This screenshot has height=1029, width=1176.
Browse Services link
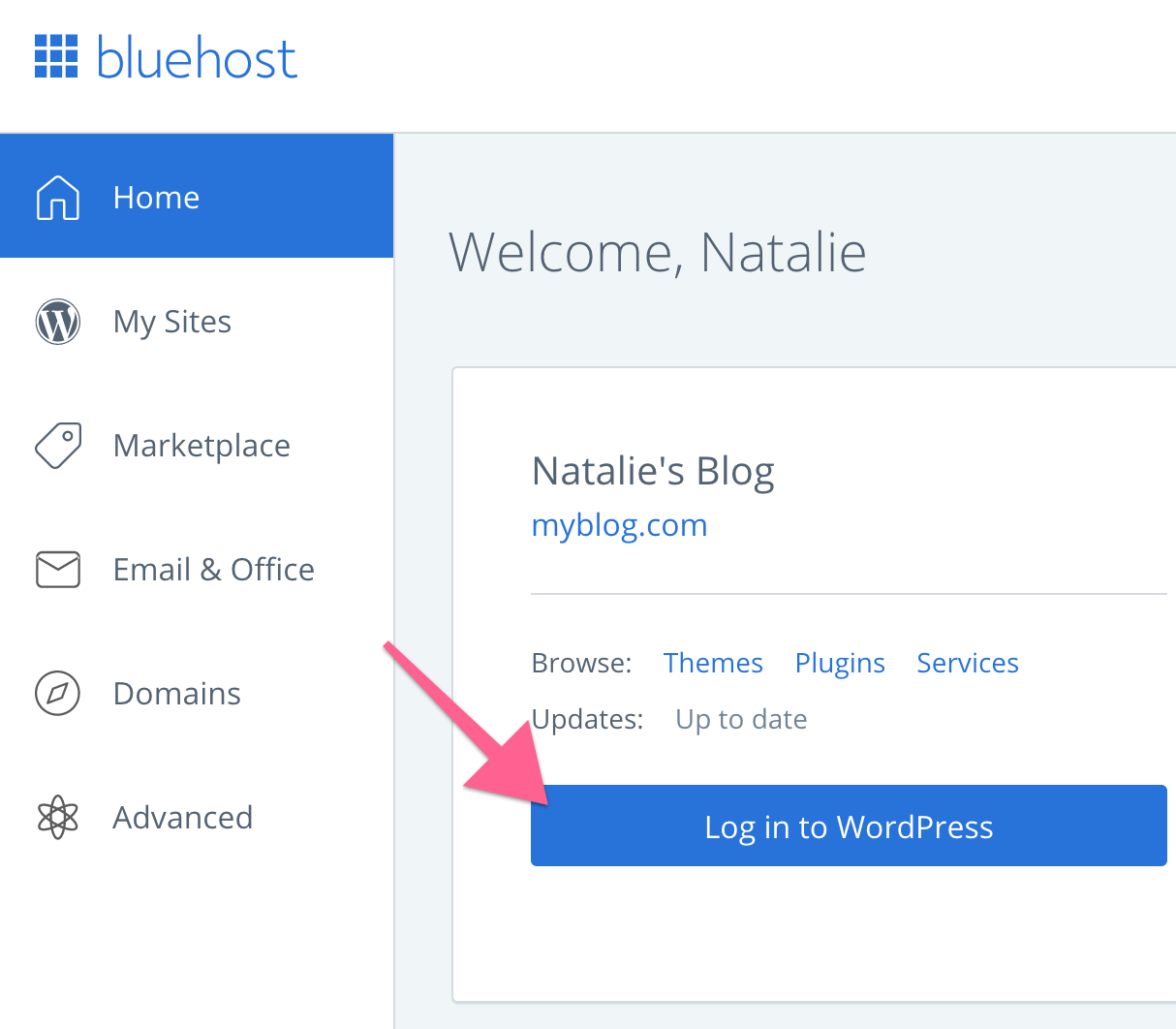click(968, 663)
